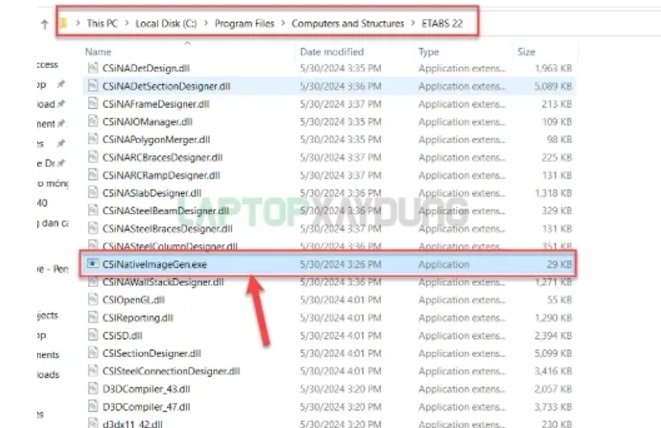Click the 5,089 KB size cell
Viewport: 661px width, 428px height.
(x=553, y=86)
